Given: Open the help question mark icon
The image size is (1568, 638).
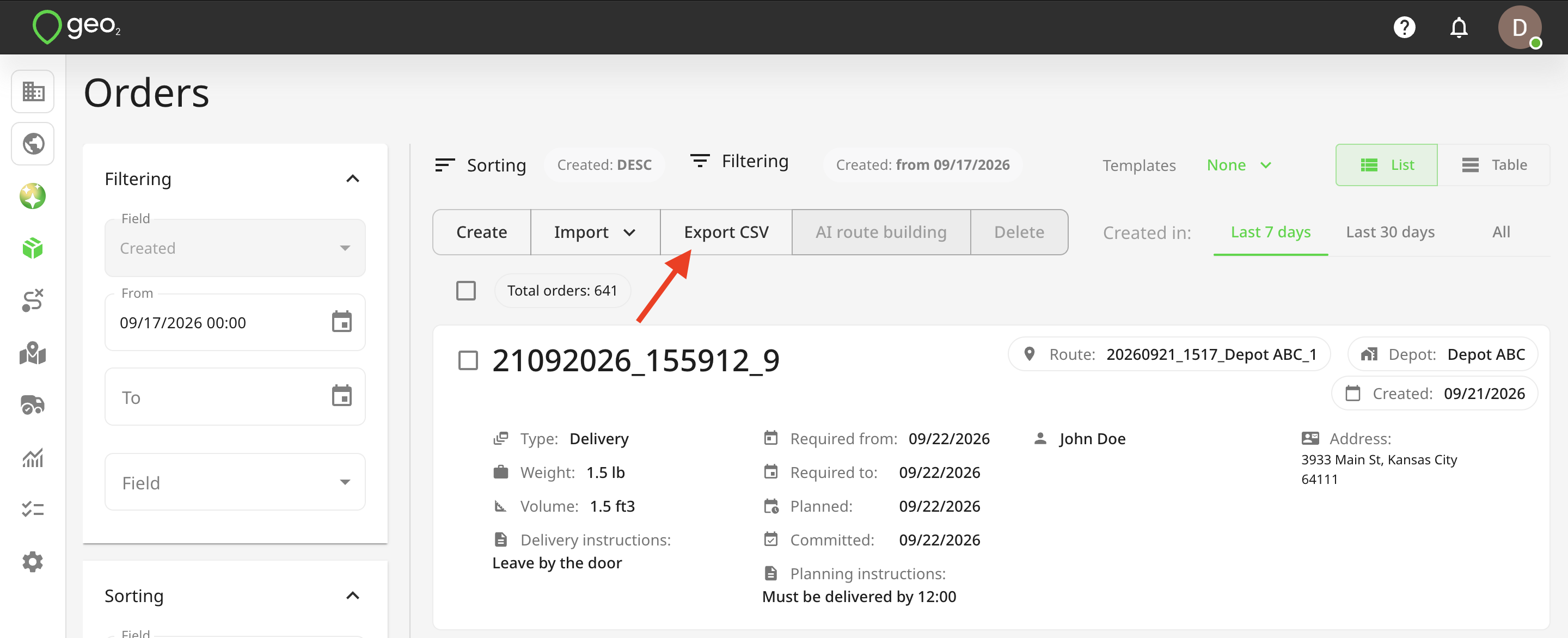Looking at the screenshot, I should 1404,27.
